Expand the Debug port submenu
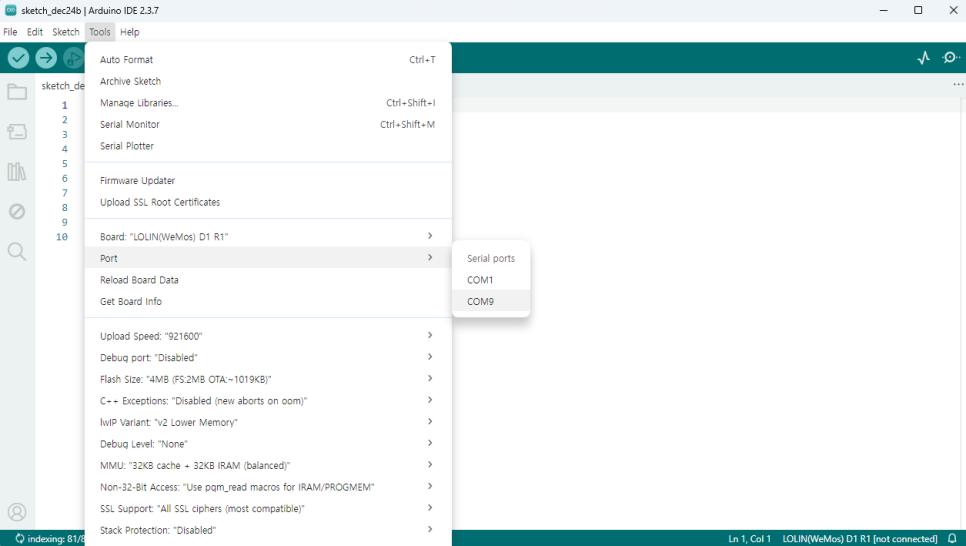The height and width of the screenshot is (546, 966). click(268, 357)
